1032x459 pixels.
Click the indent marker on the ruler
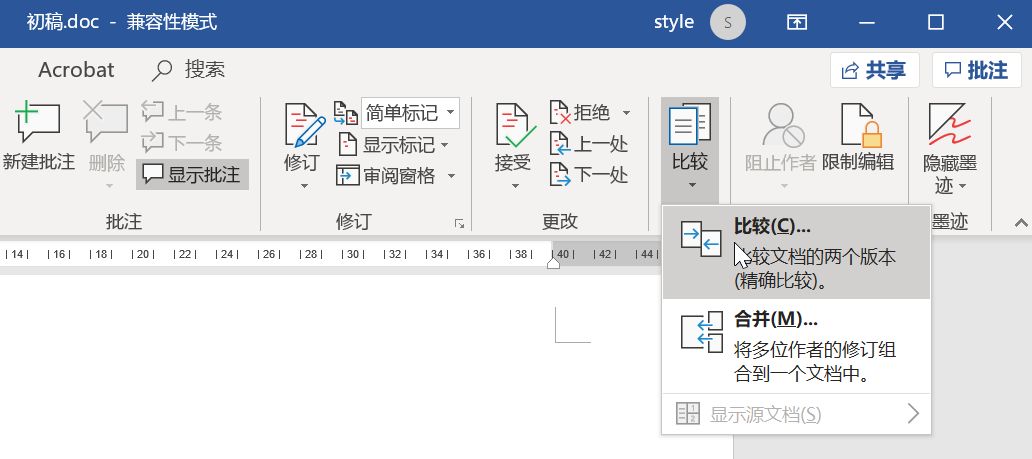555,262
